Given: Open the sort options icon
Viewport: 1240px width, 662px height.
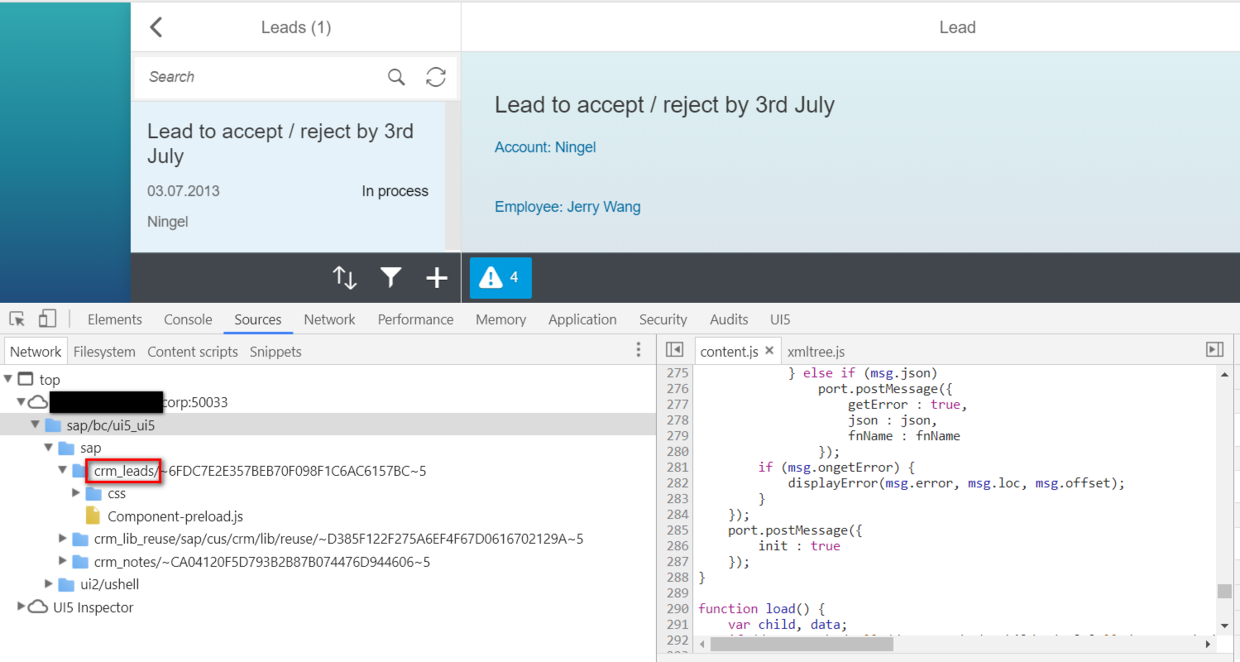Looking at the screenshot, I should [x=345, y=278].
